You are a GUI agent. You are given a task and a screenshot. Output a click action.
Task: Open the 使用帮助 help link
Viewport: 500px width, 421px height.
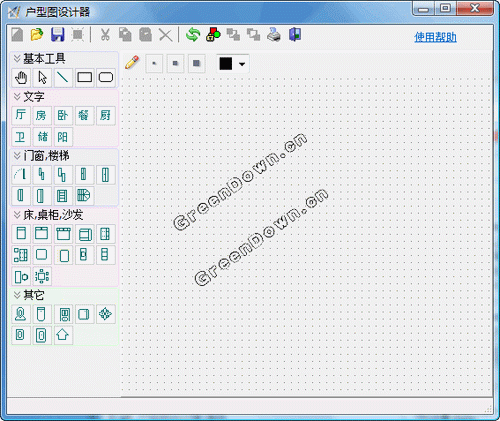pyautogui.click(x=435, y=37)
